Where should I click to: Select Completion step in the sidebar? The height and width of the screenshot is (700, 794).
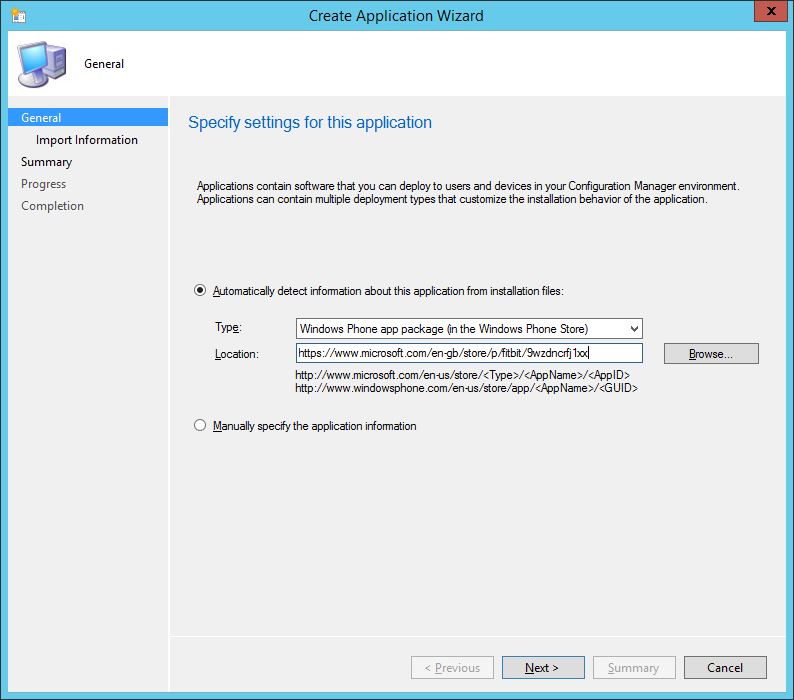(52, 206)
